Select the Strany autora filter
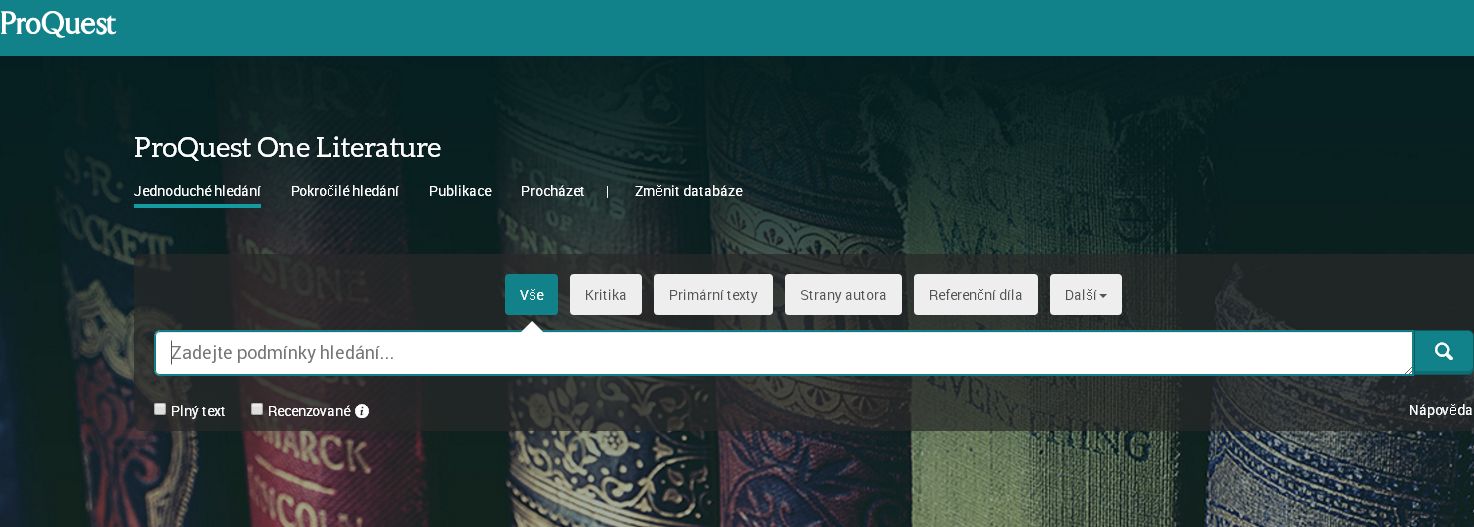 [x=843, y=295]
